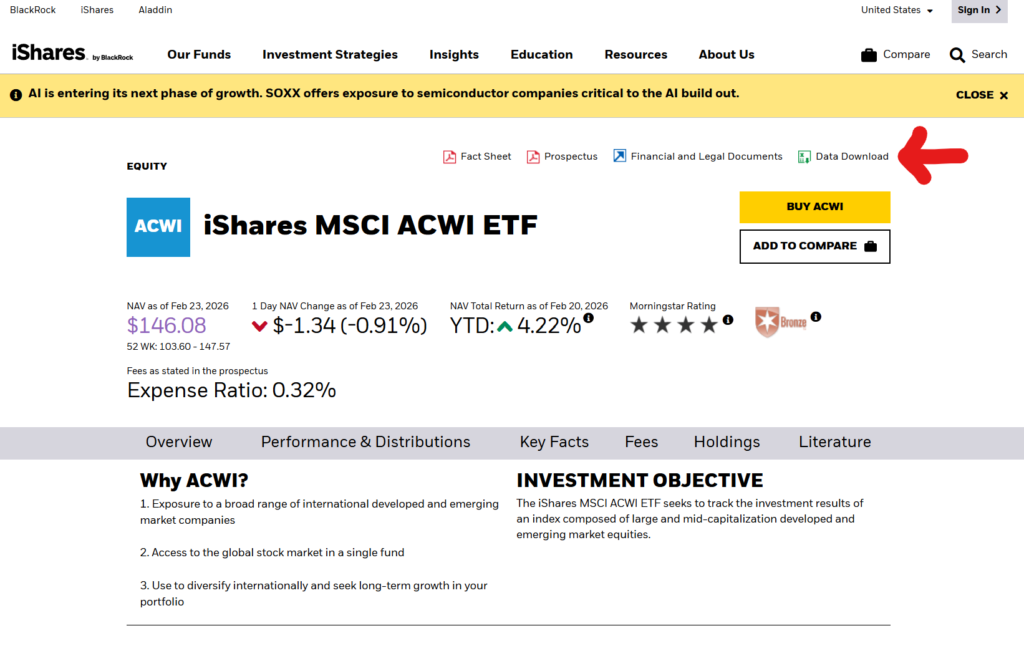Expand the Investment Strategies navigation menu
Viewport: 1024px width, 651px height.
(x=330, y=55)
